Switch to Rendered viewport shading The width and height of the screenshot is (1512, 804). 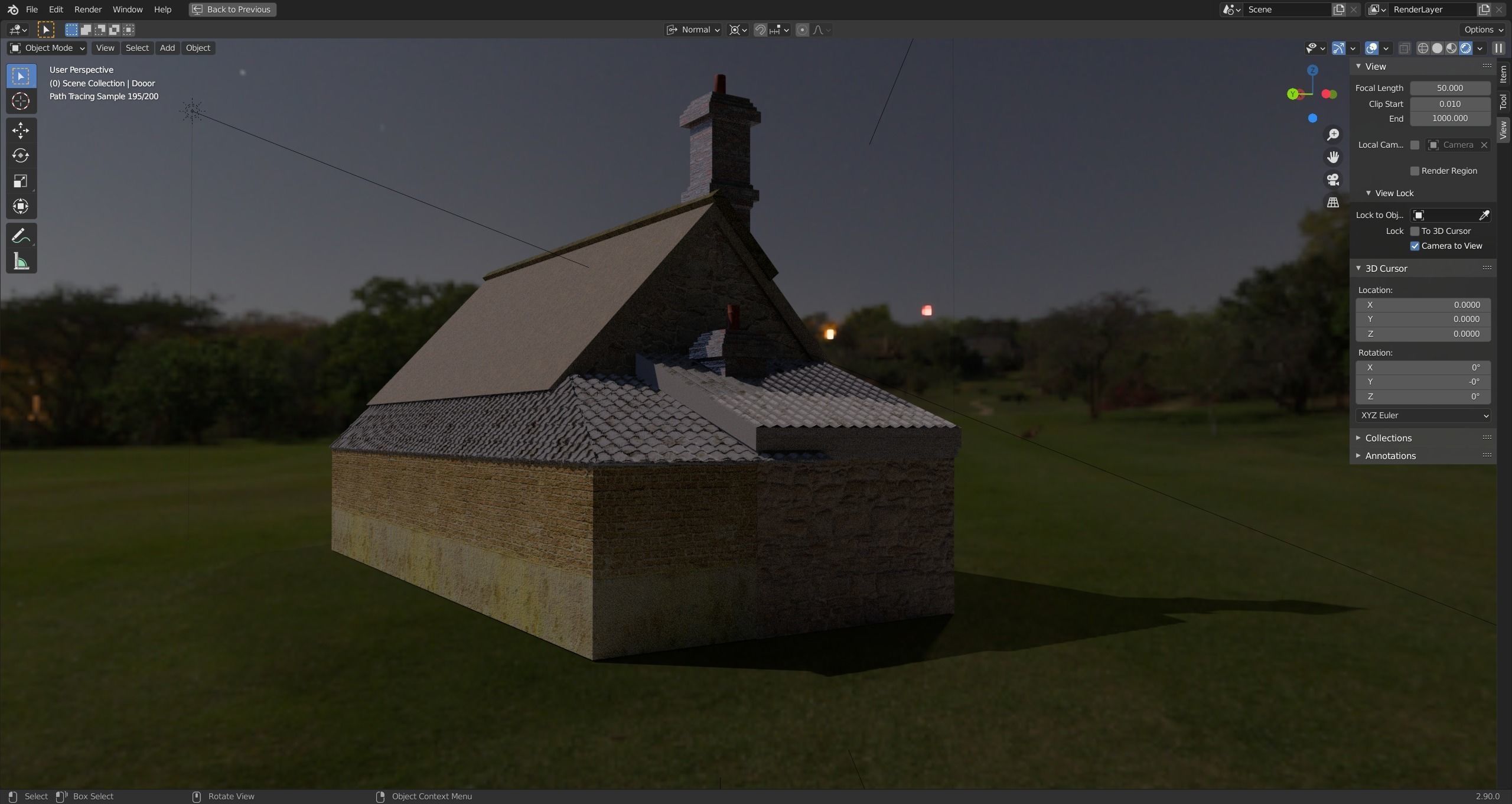(1466, 48)
